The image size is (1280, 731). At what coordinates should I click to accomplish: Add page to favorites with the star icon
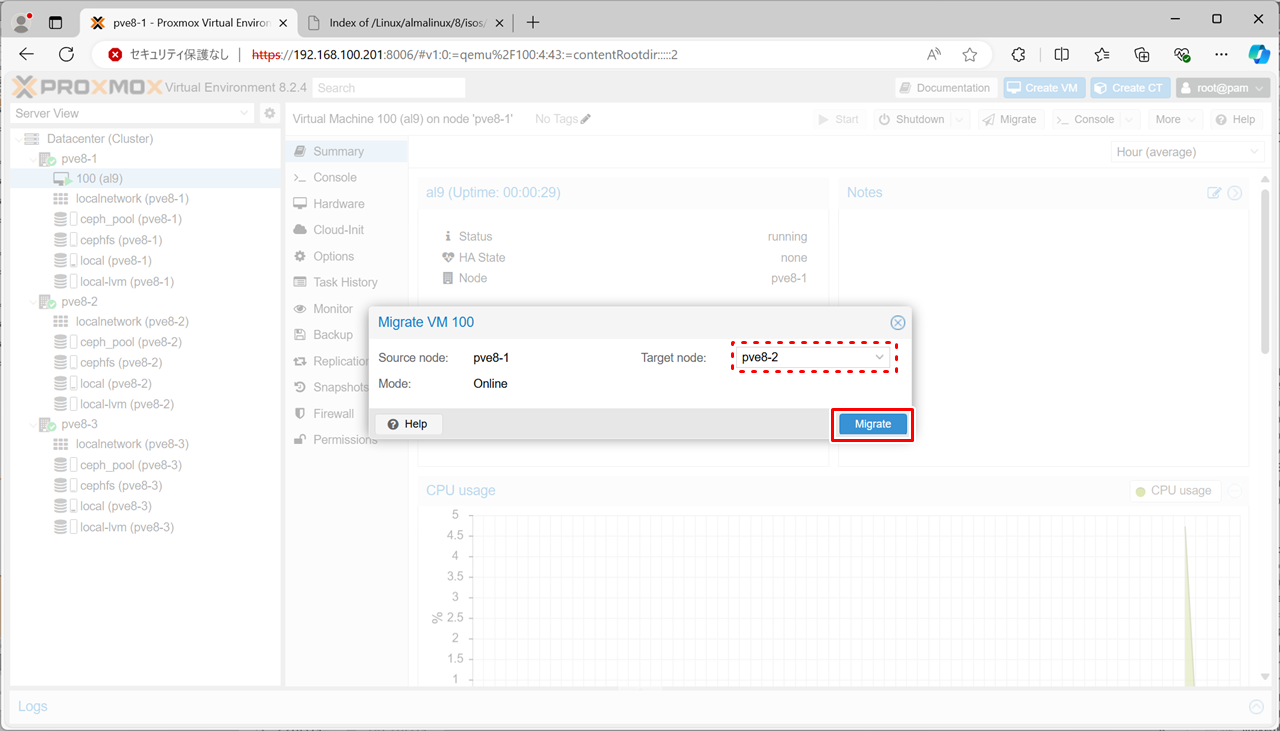click(x=969, y=55)
